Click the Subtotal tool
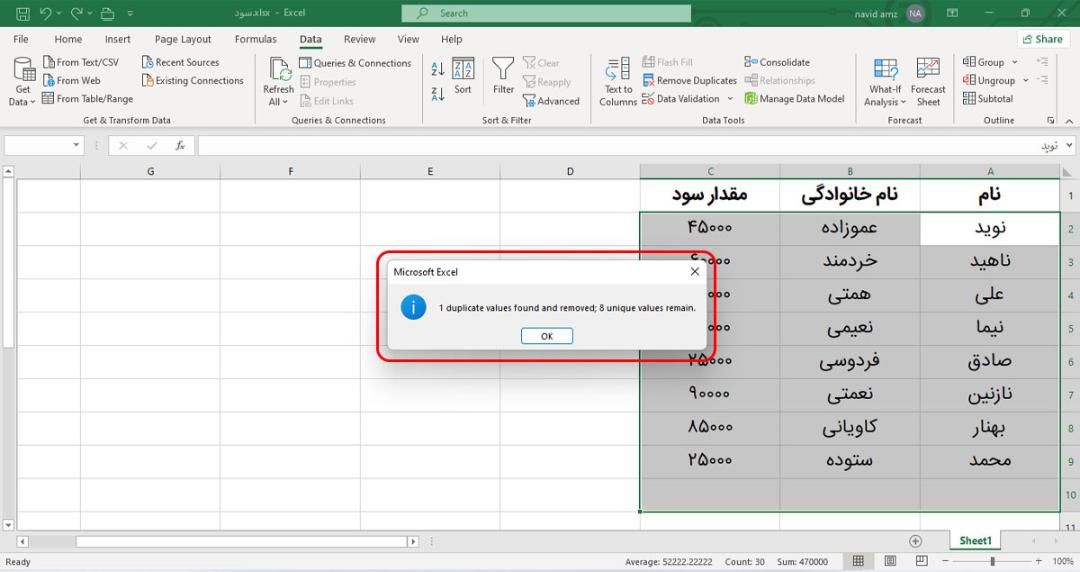1080x572 pixels. click(988, 99)
